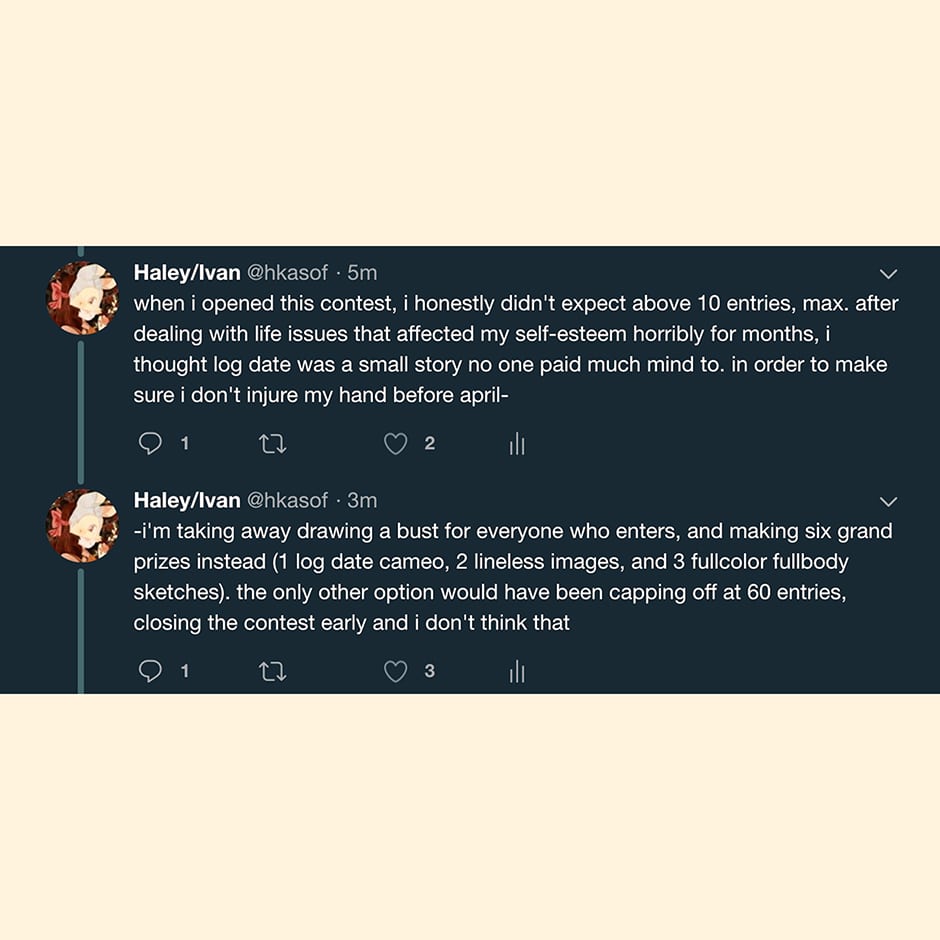Image resolution: width=940 pixels, height=940 pixels.
Task: Like the tweet that has 2 likes
Action: tap(396, 444)
